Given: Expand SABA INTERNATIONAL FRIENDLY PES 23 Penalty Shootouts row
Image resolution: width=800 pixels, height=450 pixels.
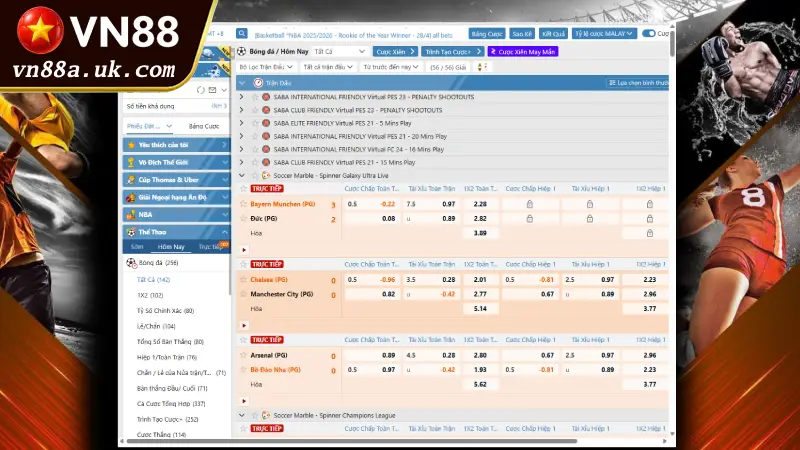Looking at the screenshot, I should [x=242, y=97].
